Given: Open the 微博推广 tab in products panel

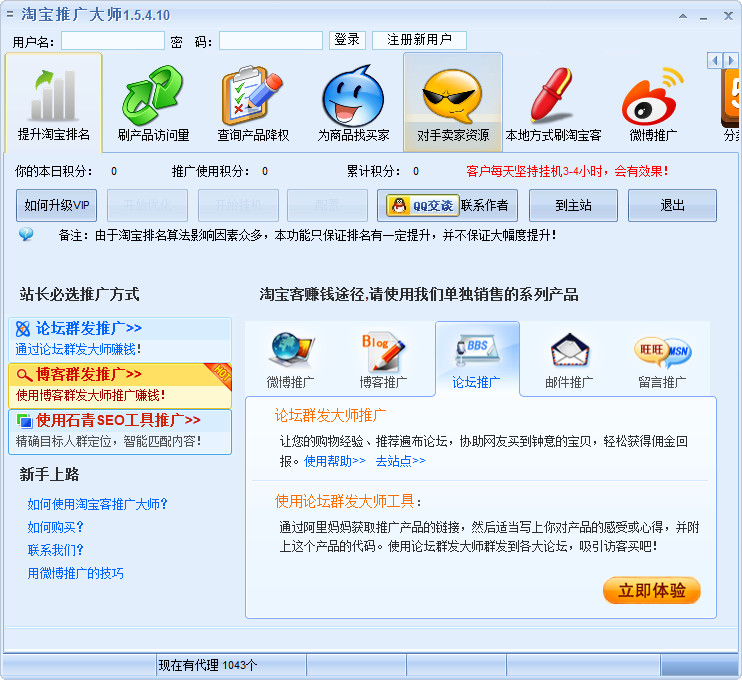Looking at the screenshot, I should coord(290,358).
